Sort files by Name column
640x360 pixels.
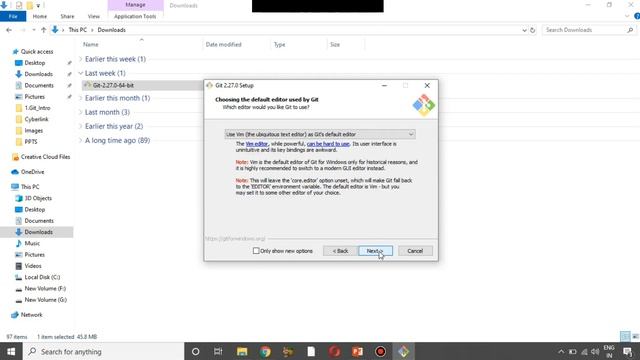coord(91,44)
